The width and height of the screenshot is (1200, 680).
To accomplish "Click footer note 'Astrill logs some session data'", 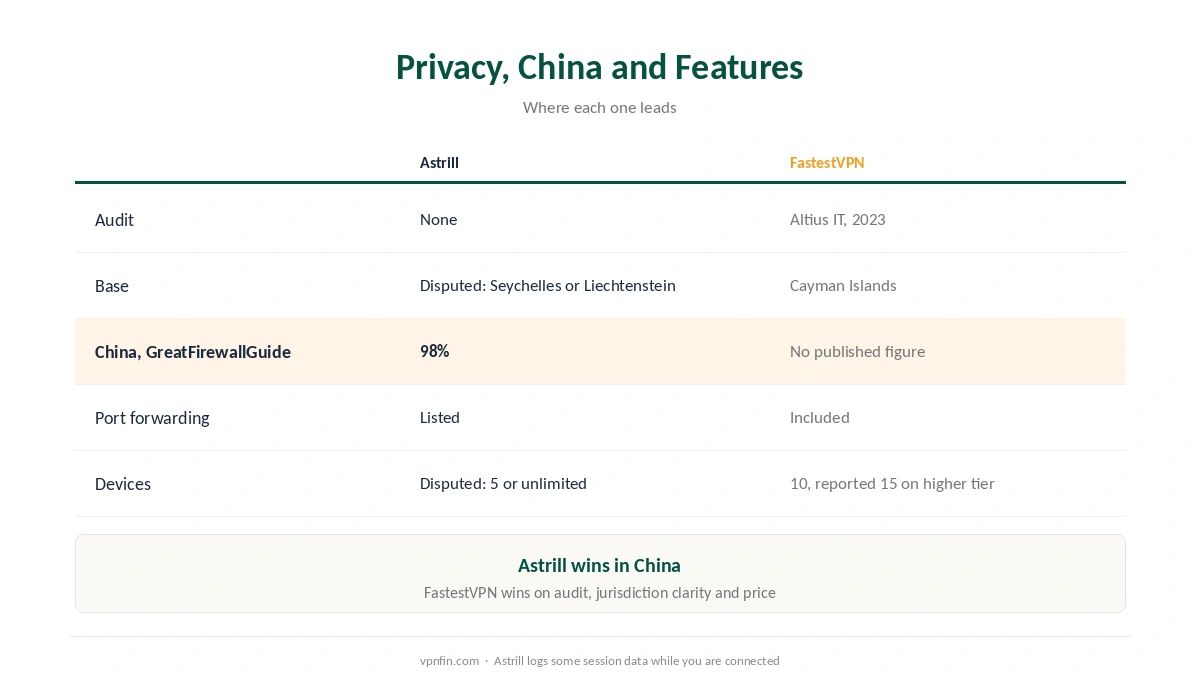I will point(636,661).
